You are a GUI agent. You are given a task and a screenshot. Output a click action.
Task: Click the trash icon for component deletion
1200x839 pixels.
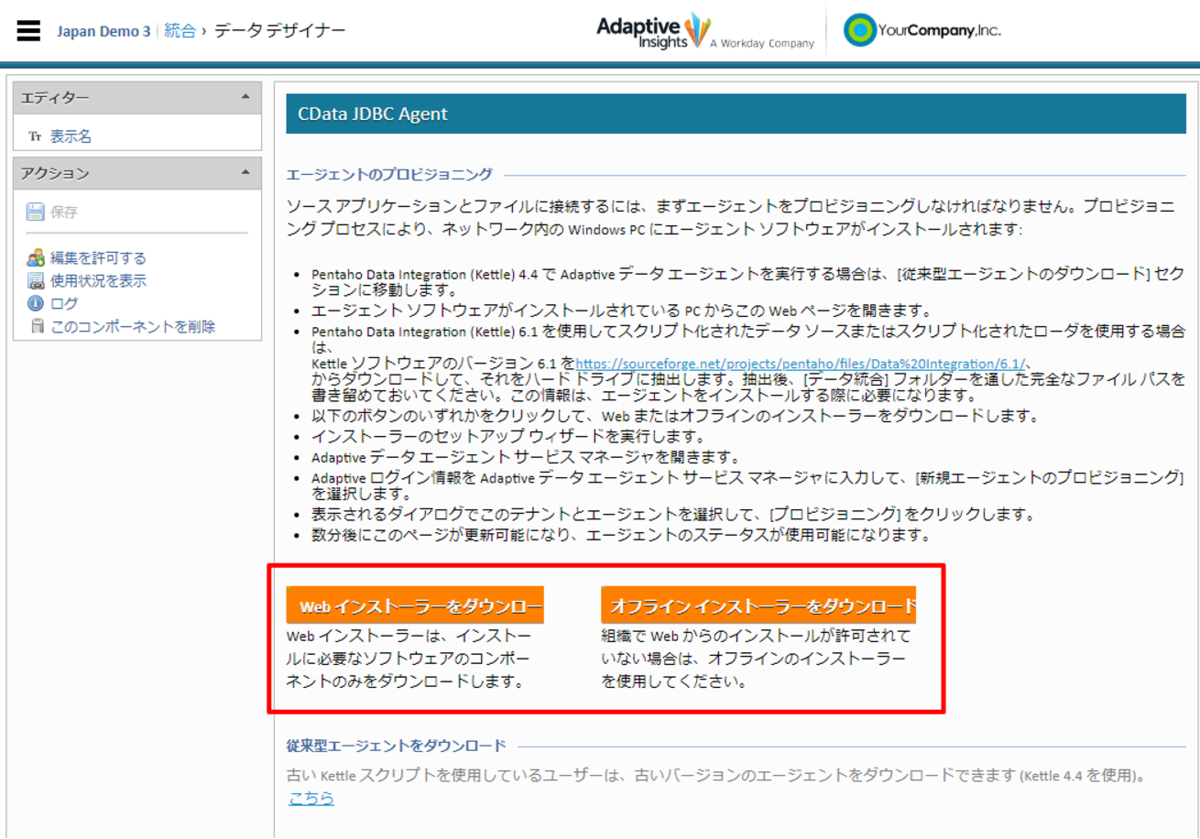tap(37, 327)
